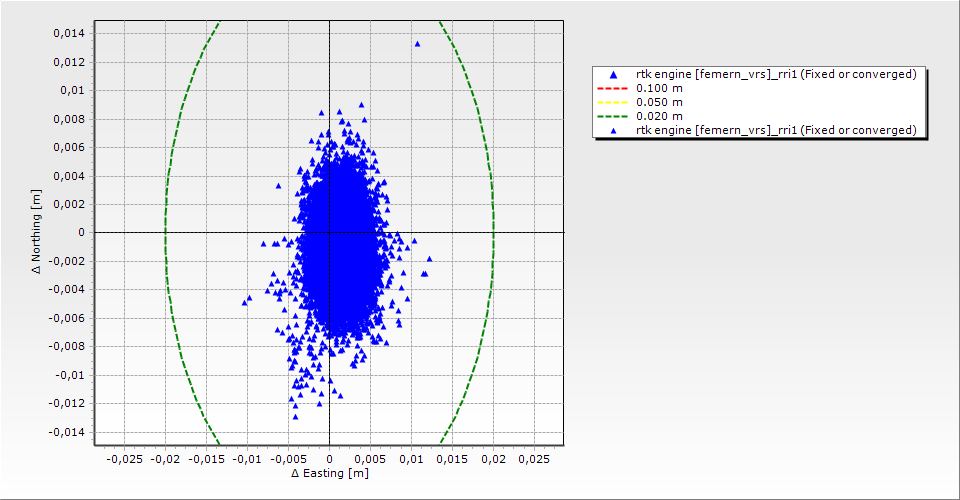Image resolution: width=960 pixels, height=500 pixels.
Task: Click the top rtk engine legend entry text
Action: (776, 74)
